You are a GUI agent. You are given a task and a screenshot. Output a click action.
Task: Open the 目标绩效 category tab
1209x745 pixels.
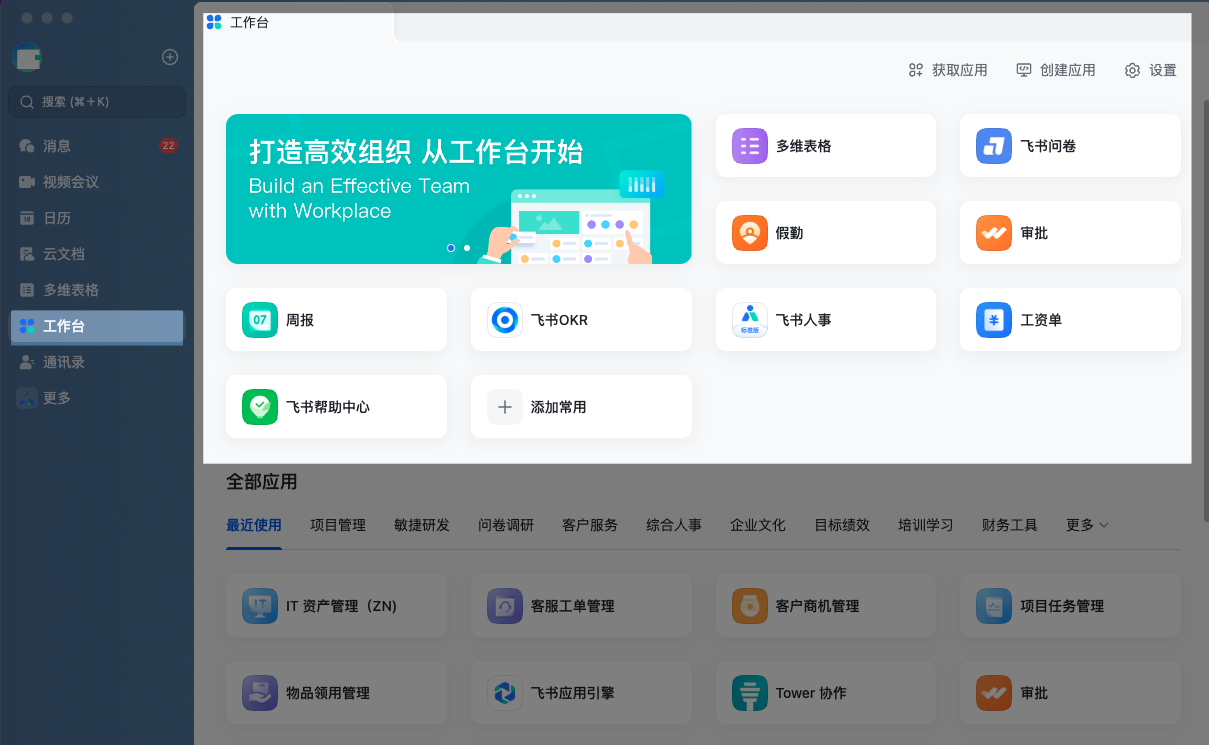point(842,525)
